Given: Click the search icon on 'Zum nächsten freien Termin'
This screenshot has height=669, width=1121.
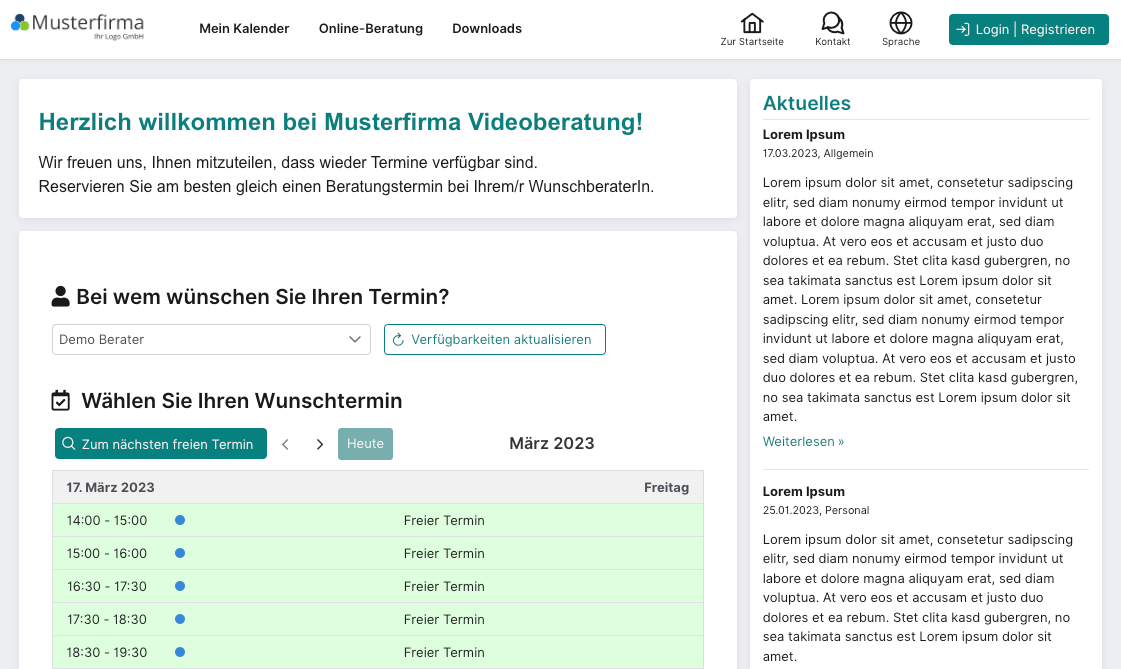Looking at the screenshot, I should tap(67, 443).
